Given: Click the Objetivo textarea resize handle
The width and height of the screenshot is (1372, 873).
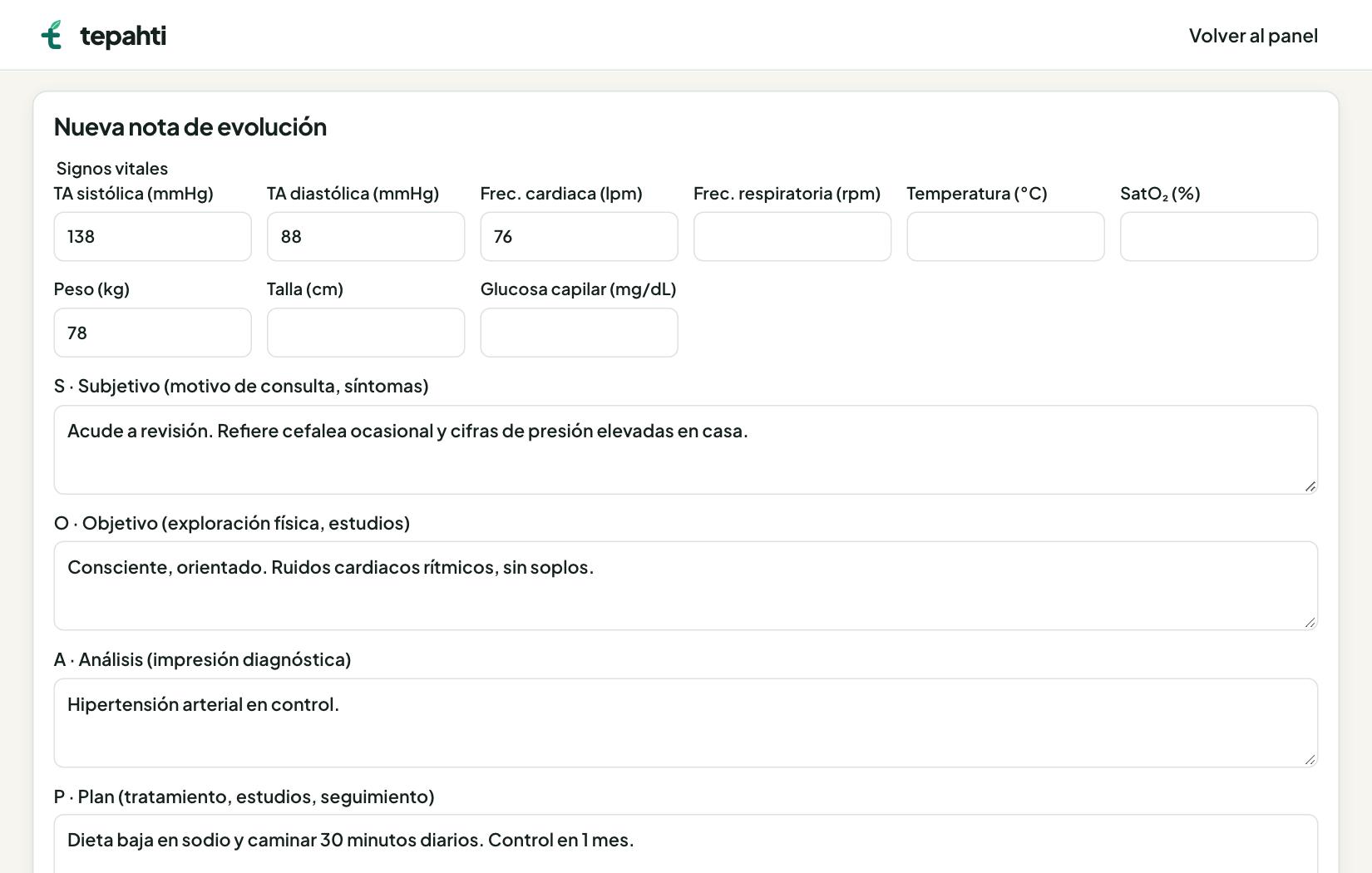Looking at the screenshot, I should [1310, 623].
